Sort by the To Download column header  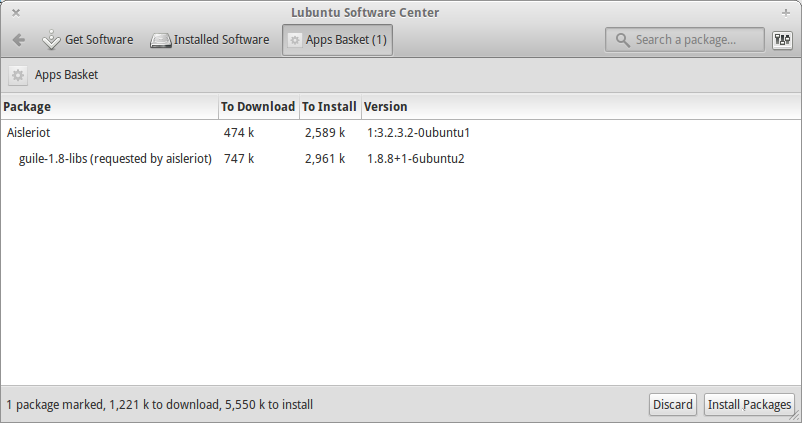pyautogui.click(x=257, y=107)
